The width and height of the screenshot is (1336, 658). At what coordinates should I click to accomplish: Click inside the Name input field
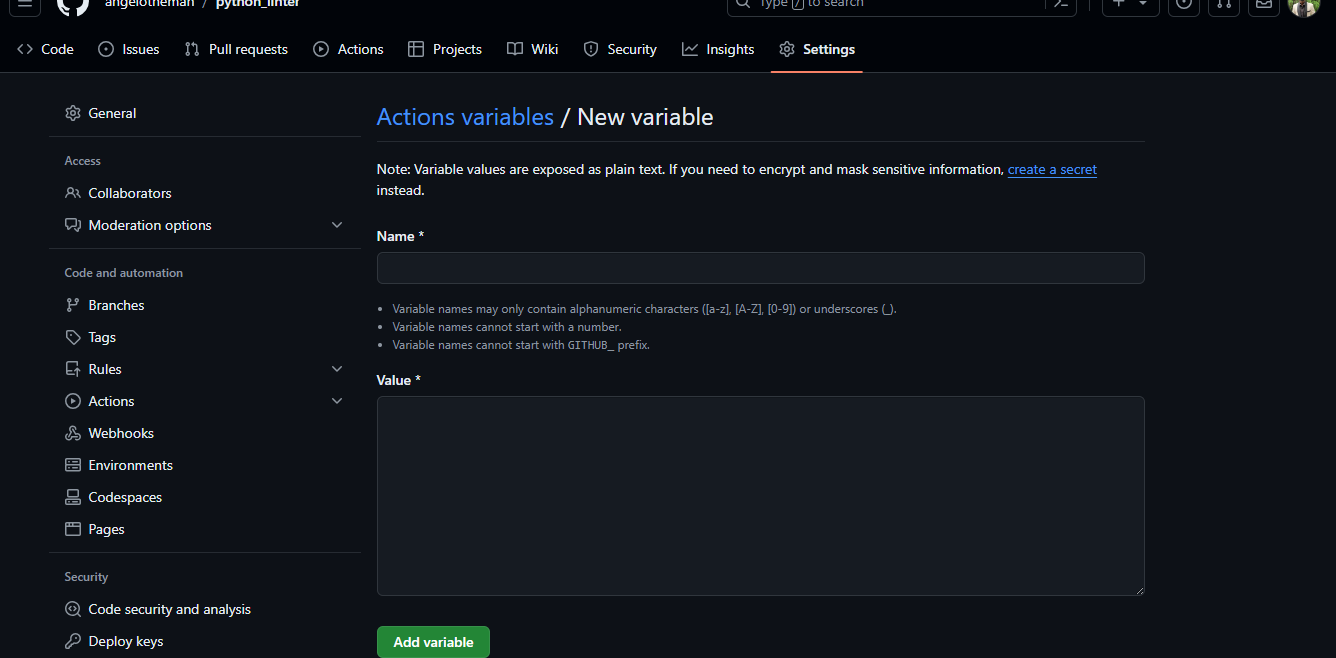[x=760, y=268]
